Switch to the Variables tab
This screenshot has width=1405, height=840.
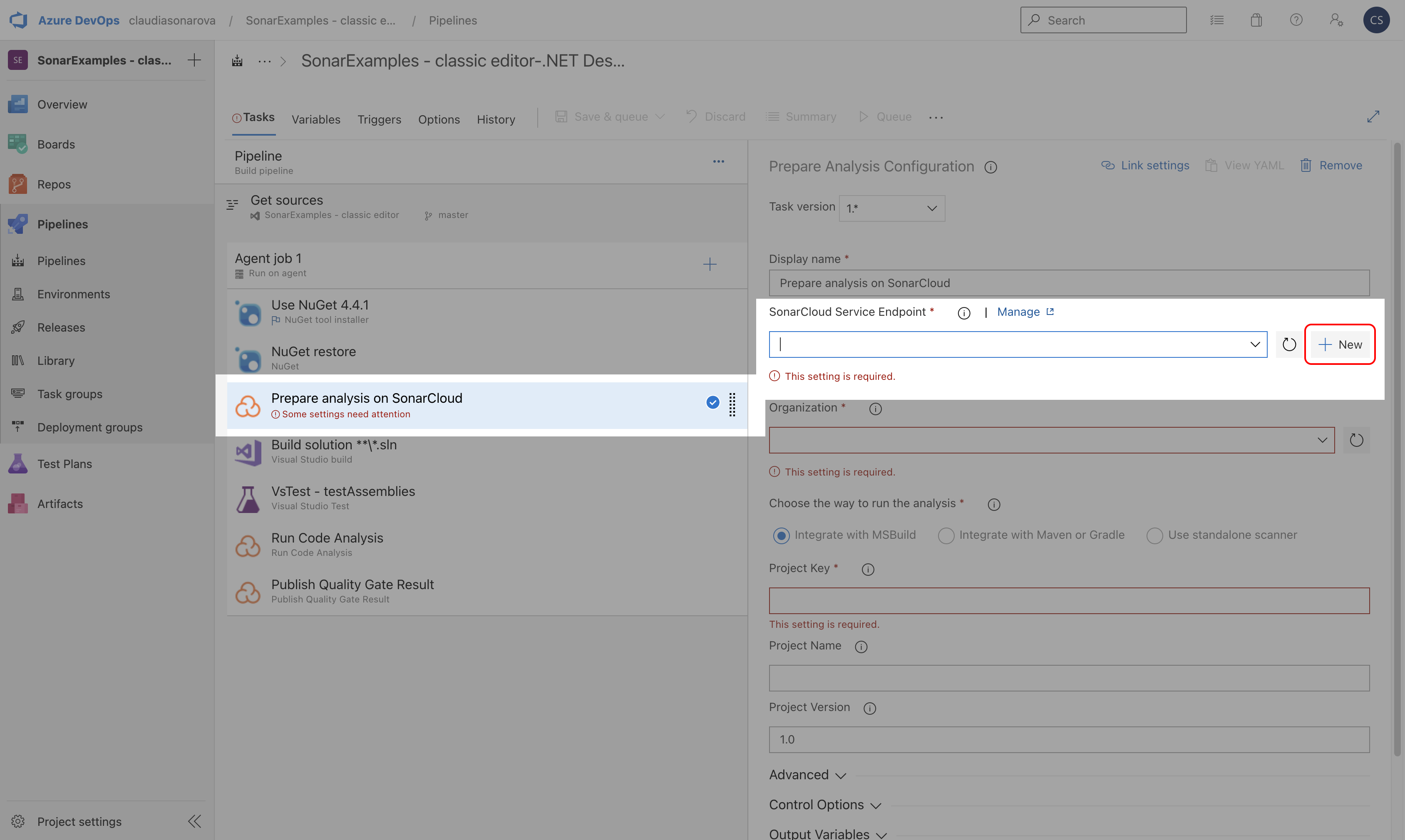(x=316, y=119)
